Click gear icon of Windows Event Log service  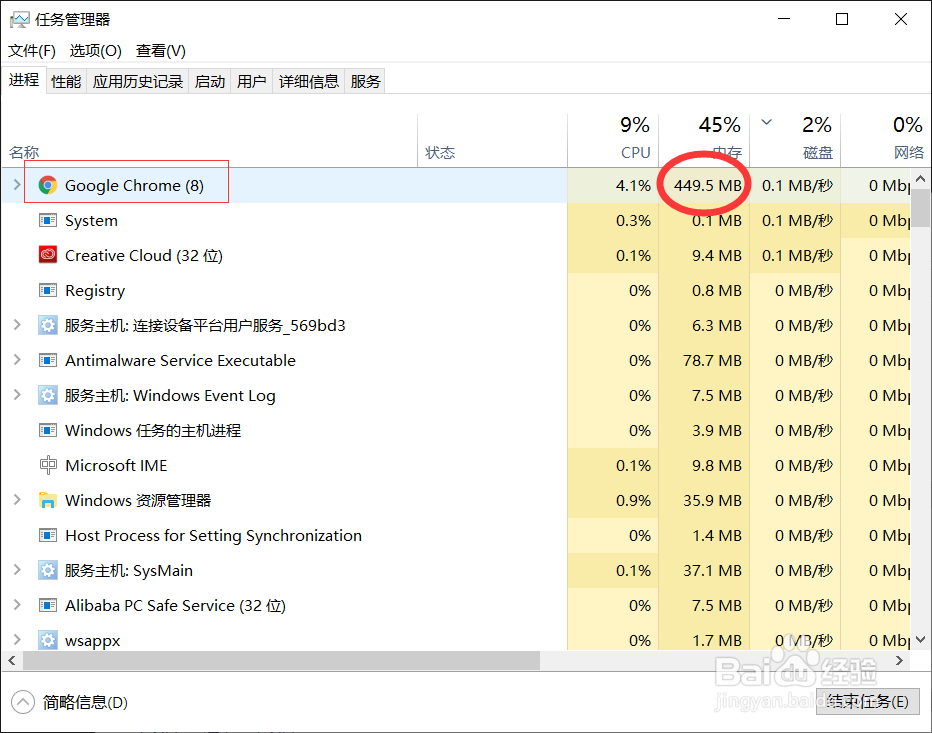point(48,395)
